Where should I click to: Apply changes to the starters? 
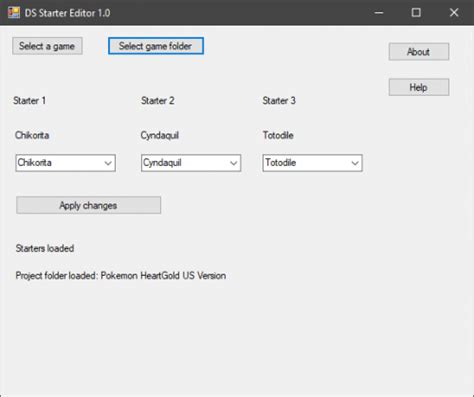coord(88,205)
